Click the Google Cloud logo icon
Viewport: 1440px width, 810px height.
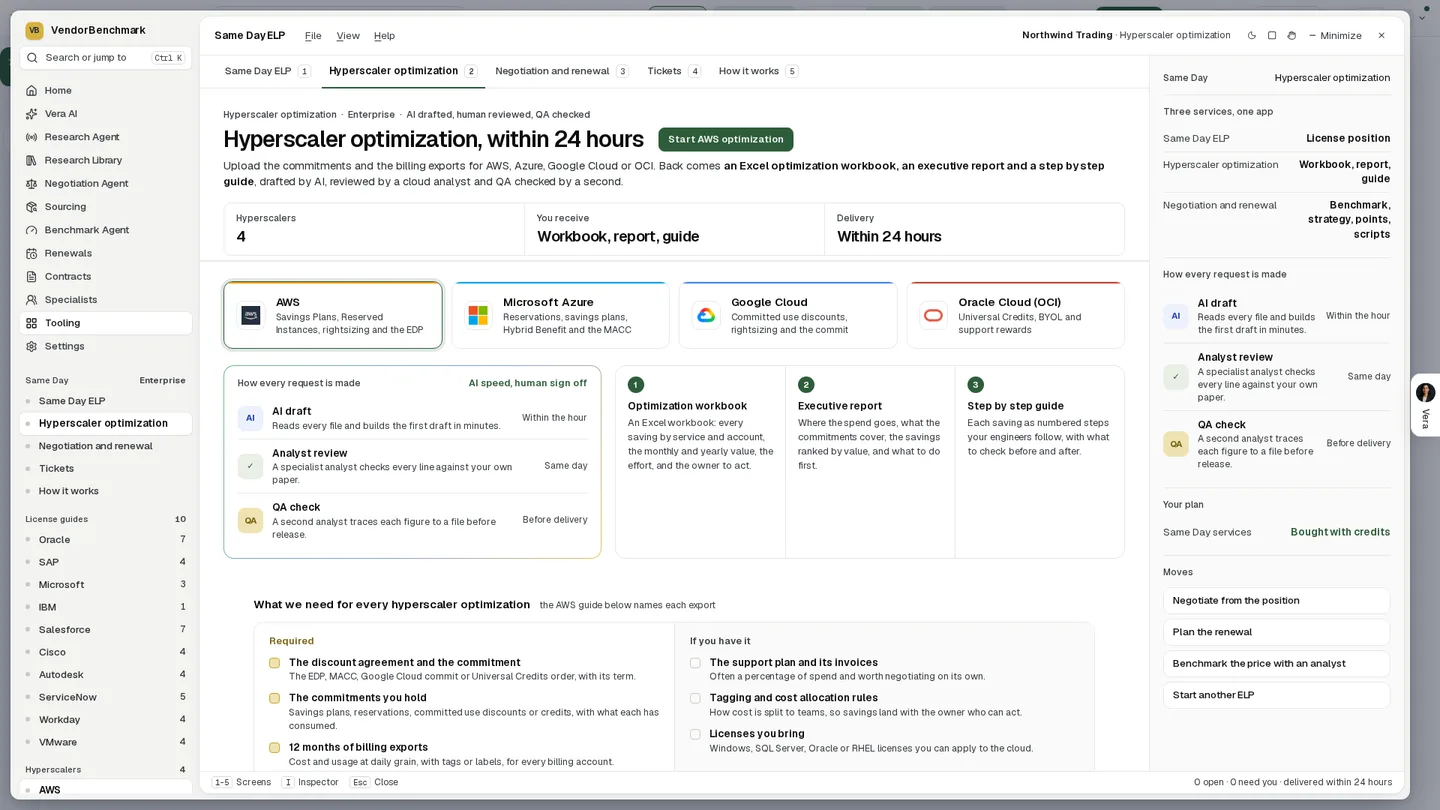pyautogui.click(x=706, y=315)
